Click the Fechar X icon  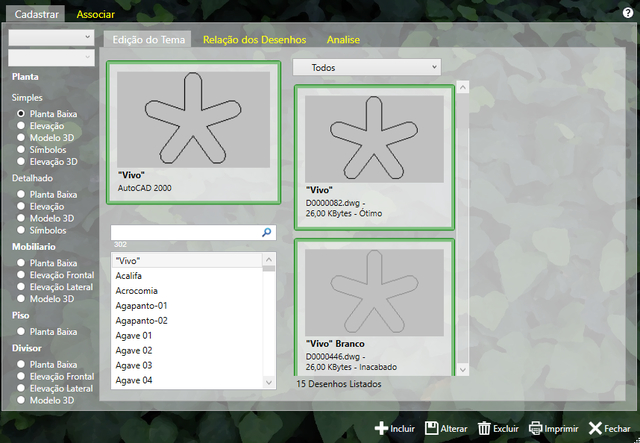(x=595, y=428)
